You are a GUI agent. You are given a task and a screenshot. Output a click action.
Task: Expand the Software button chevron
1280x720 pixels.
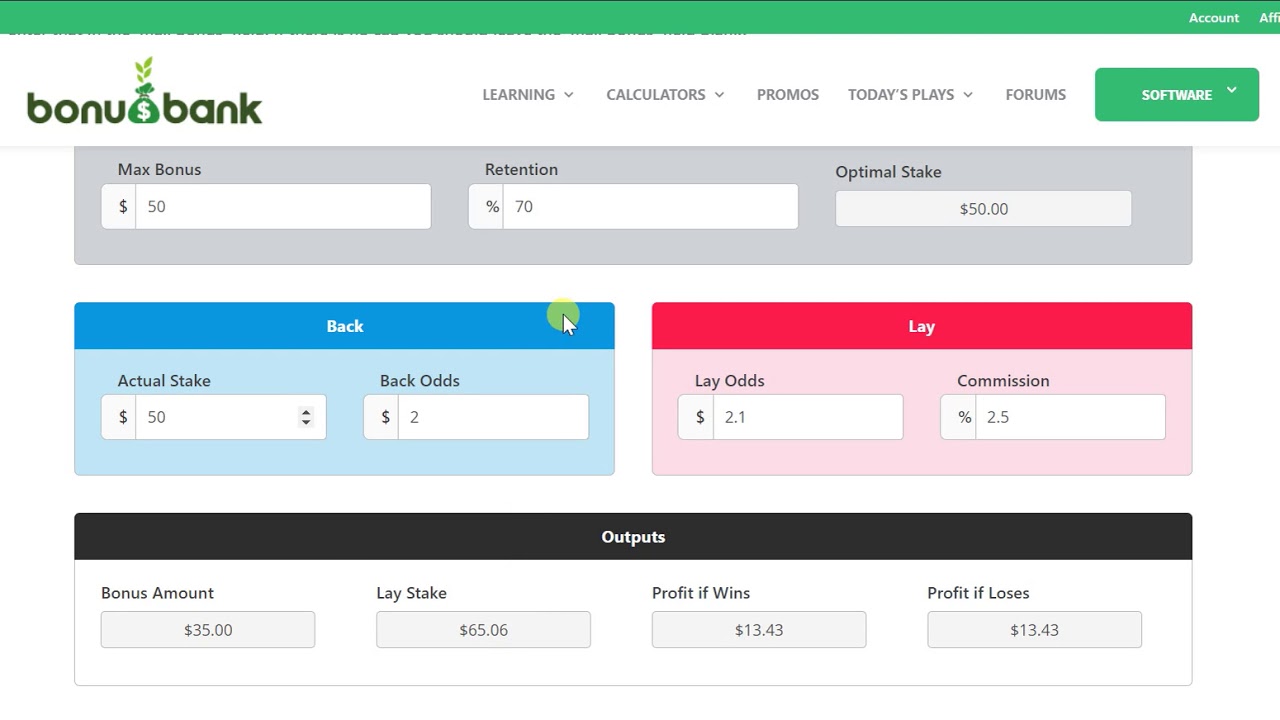(x=1231, y=90)
